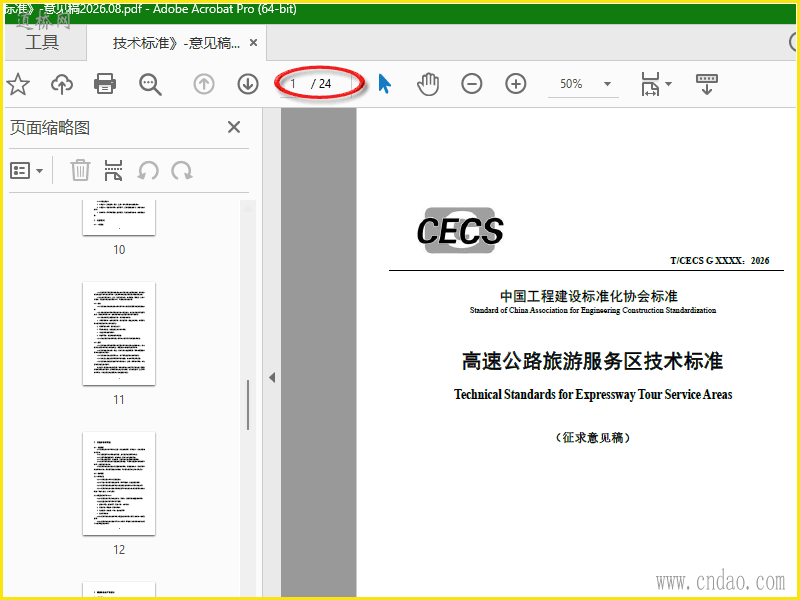This screenshot has width=800, height=600.
Task: Zoom out with the minus button
Action: pyautogui.click(x=471, y=84)
